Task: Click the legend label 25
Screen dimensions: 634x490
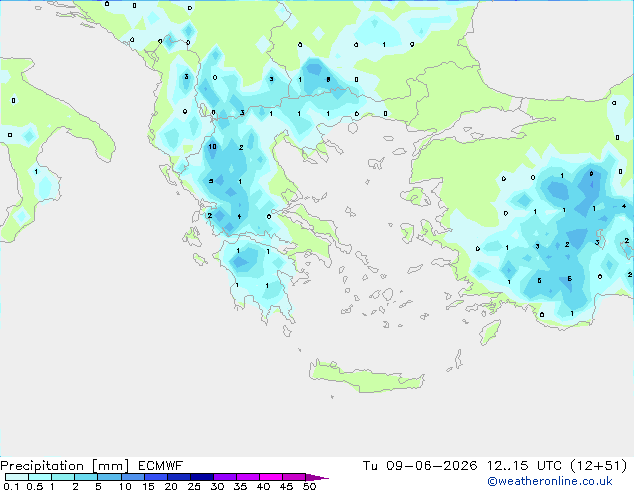Action: click(x=194, y=486)
